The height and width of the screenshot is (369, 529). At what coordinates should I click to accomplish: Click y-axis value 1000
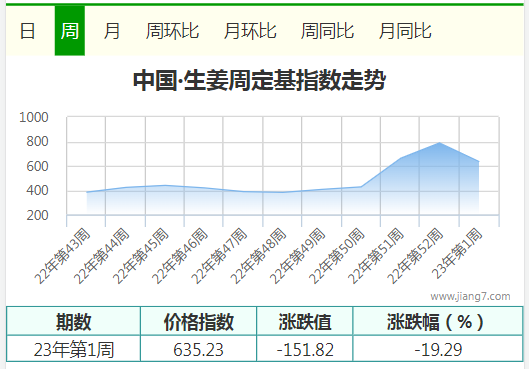(x=34, y=117)
